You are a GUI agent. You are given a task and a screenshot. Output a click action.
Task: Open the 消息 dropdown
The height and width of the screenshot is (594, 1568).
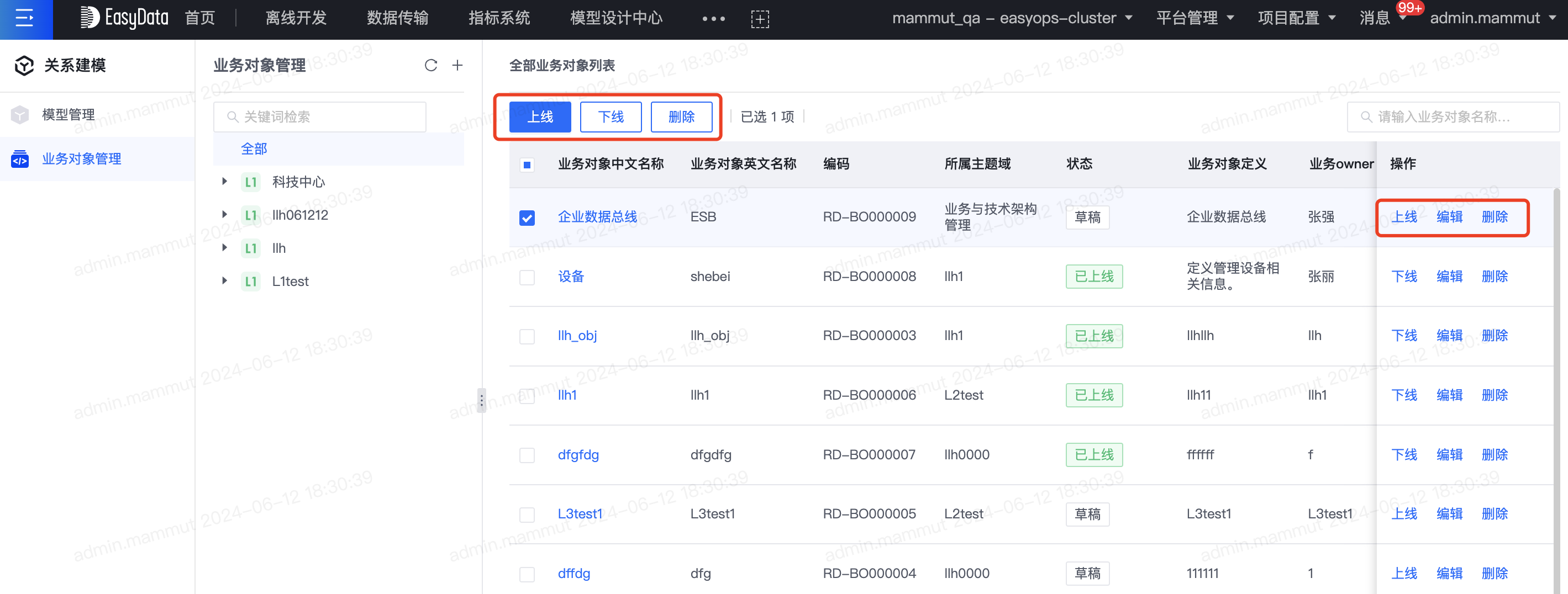click(x=1382, y=18)
